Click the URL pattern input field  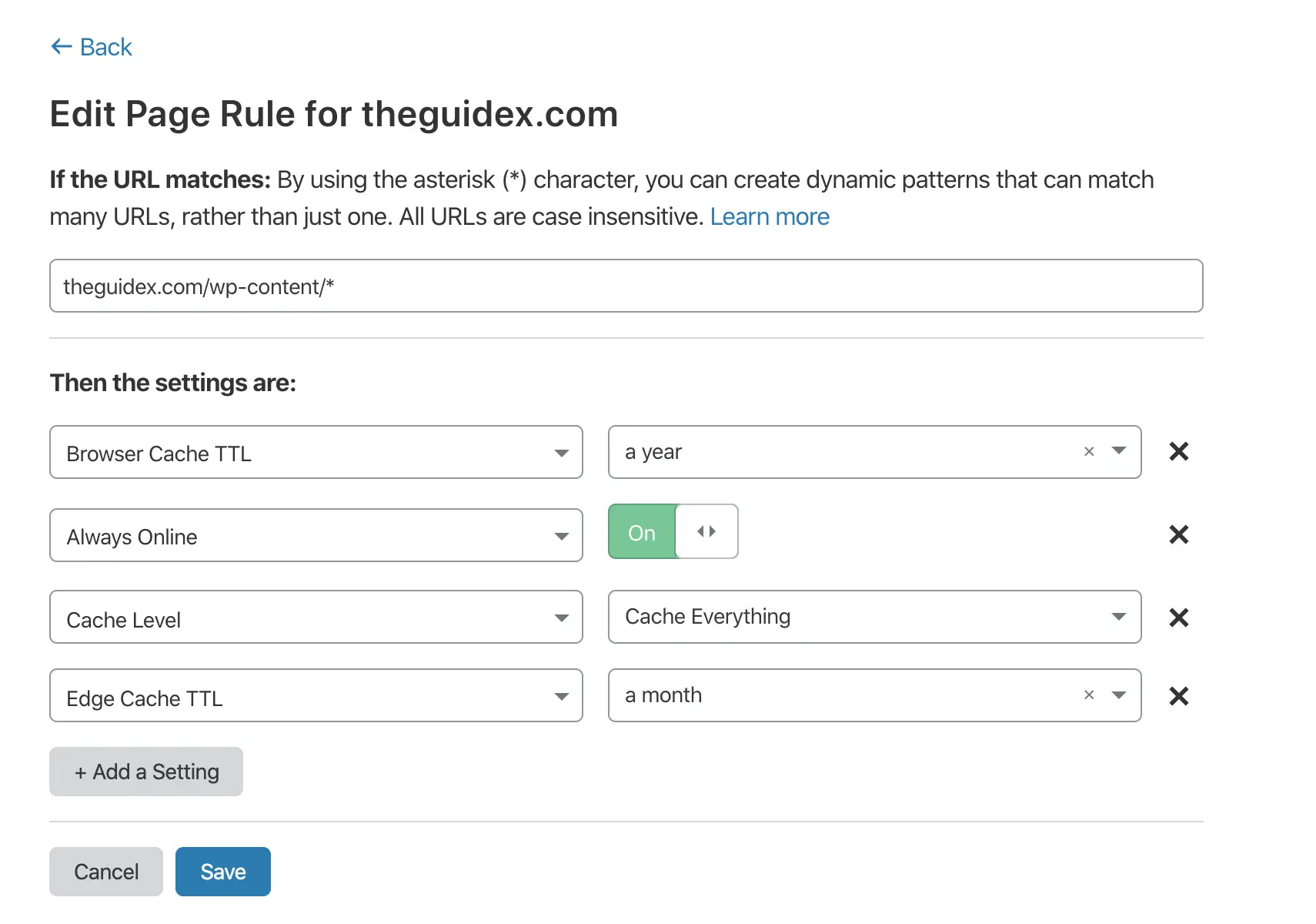(x=625, y=286)
